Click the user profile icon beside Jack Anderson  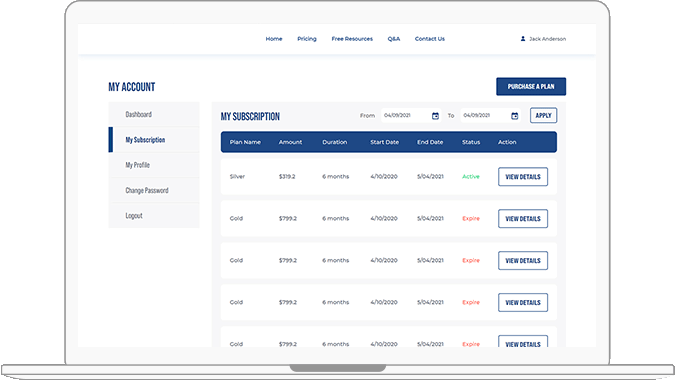click(x=523, y=39)
